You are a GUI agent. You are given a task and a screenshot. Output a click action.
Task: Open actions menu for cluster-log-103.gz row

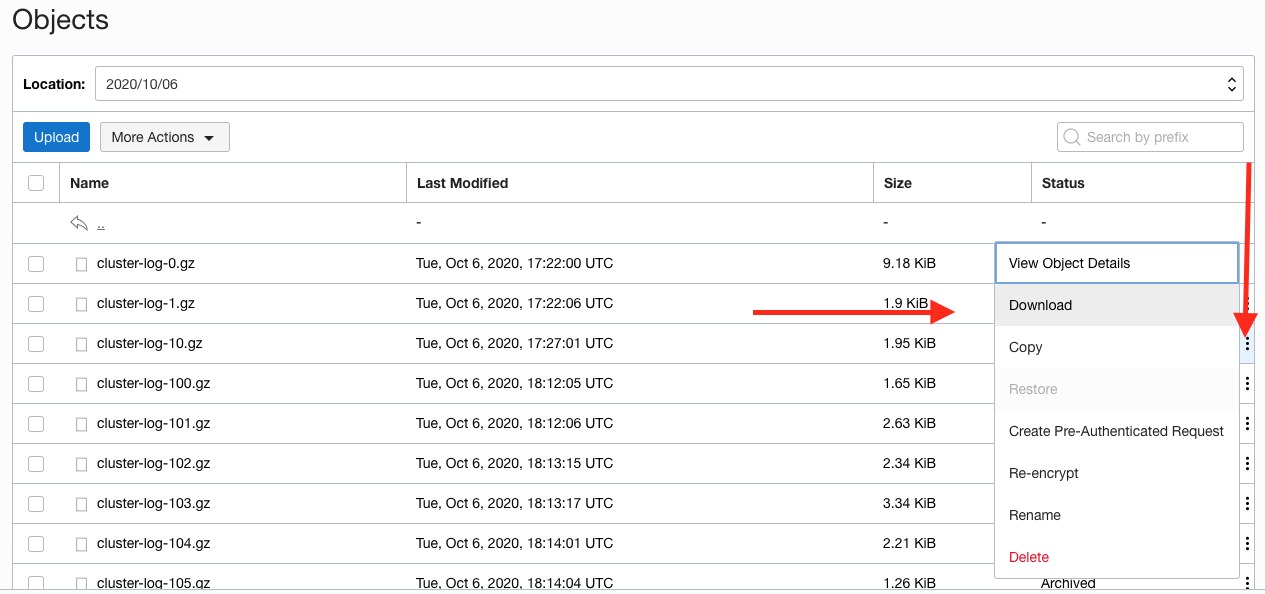(1248, 504)
